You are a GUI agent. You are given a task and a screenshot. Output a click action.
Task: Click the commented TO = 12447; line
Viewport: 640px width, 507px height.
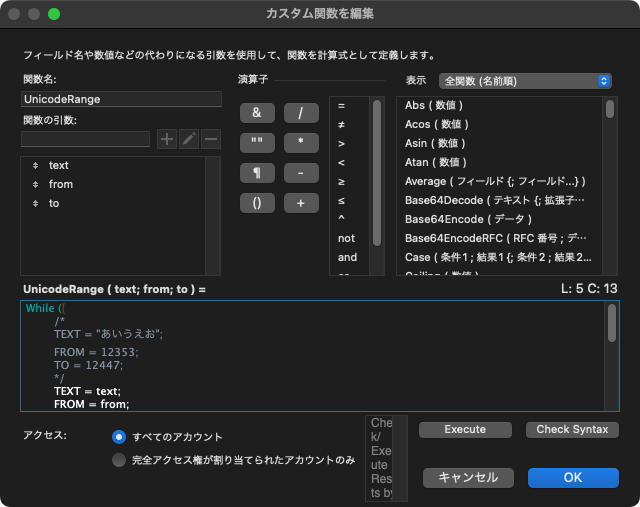[88, 365]
